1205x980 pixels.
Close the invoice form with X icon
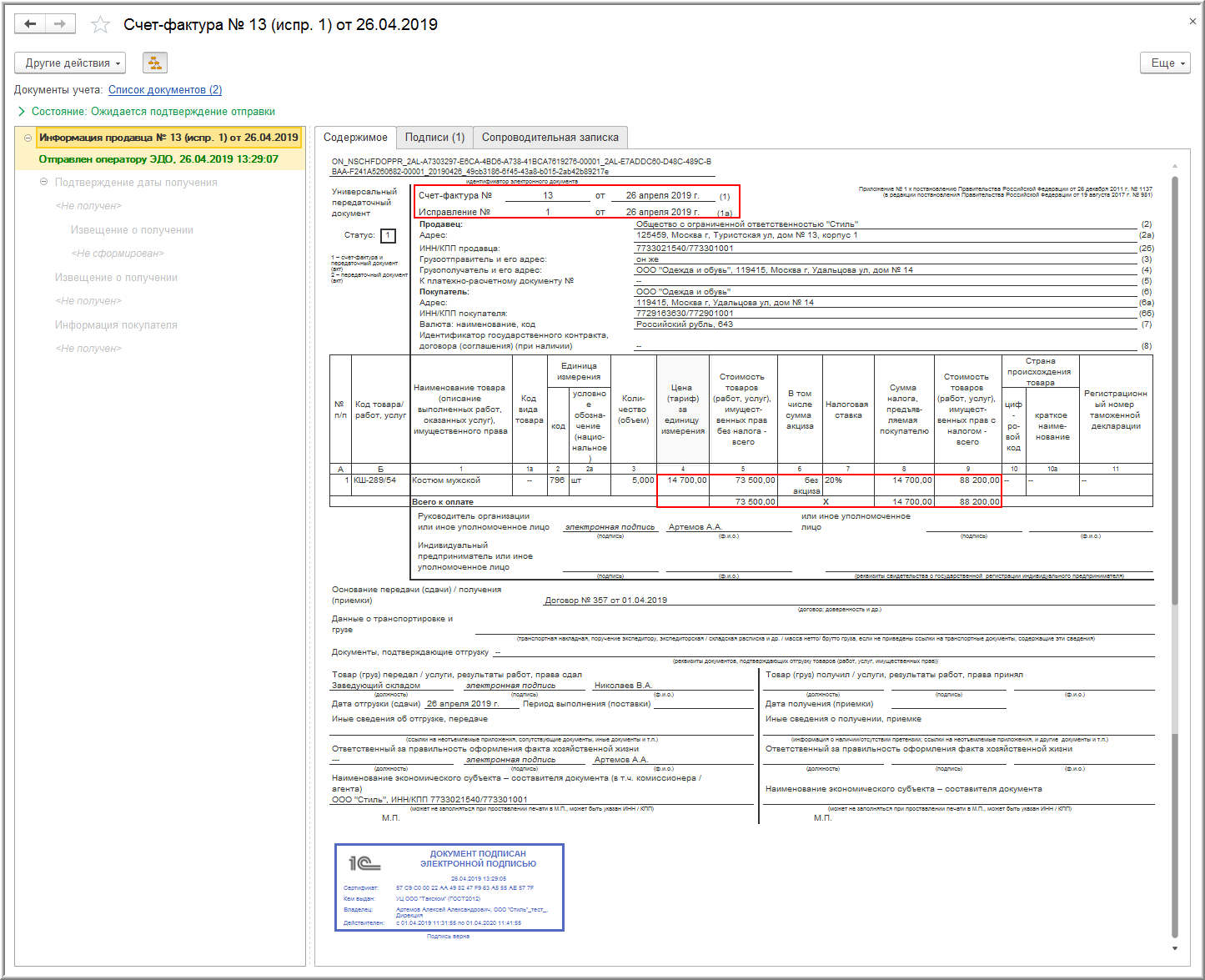point(1192,21)
